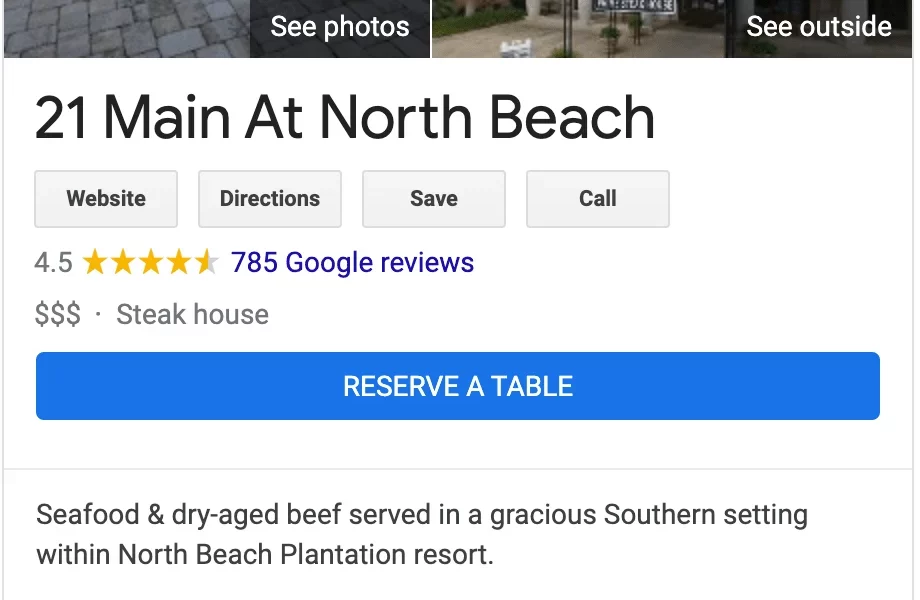Click the 4.5 rating number
The image size is (920, 600).
point(53,263)
